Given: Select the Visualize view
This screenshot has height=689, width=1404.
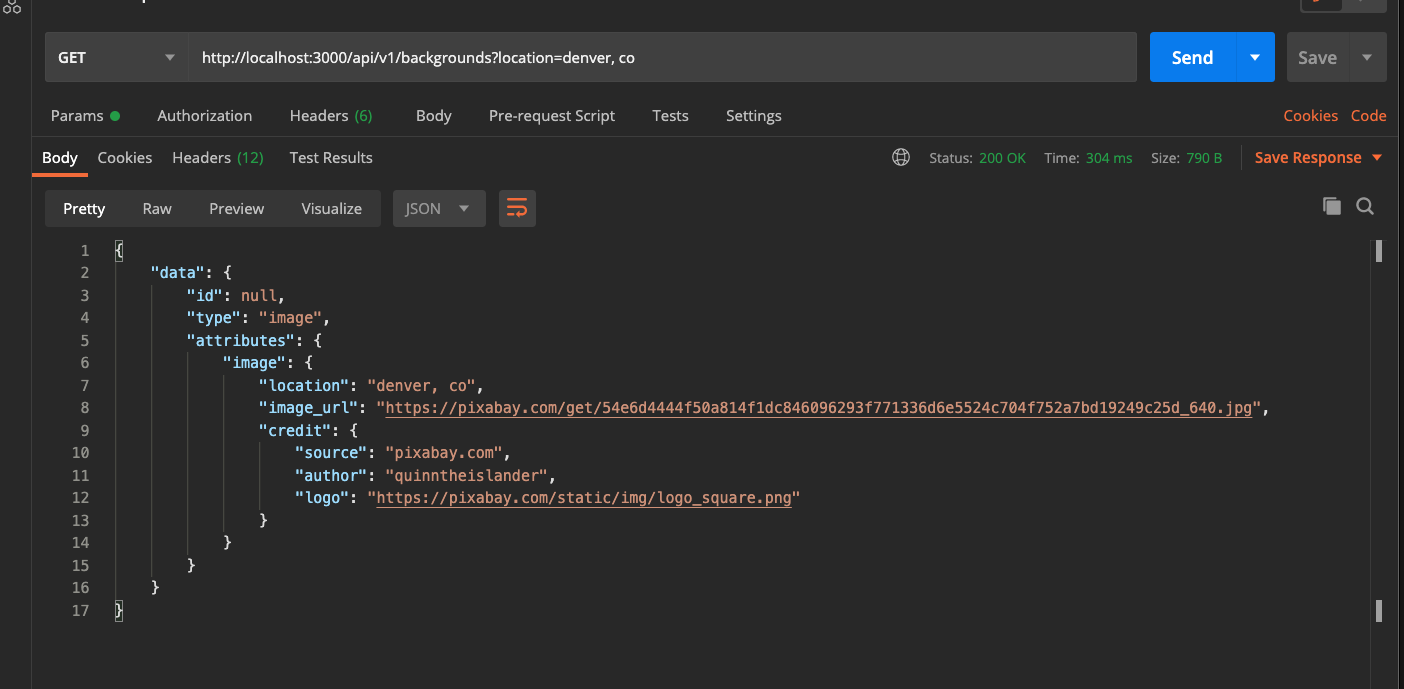Looking at the screenshot, I should 332,208.
